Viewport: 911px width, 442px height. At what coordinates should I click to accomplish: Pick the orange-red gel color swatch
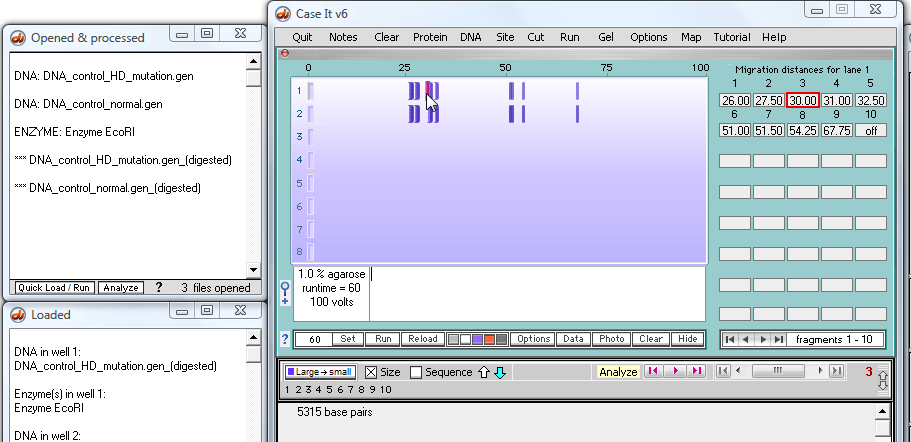[x=490, y=339]
